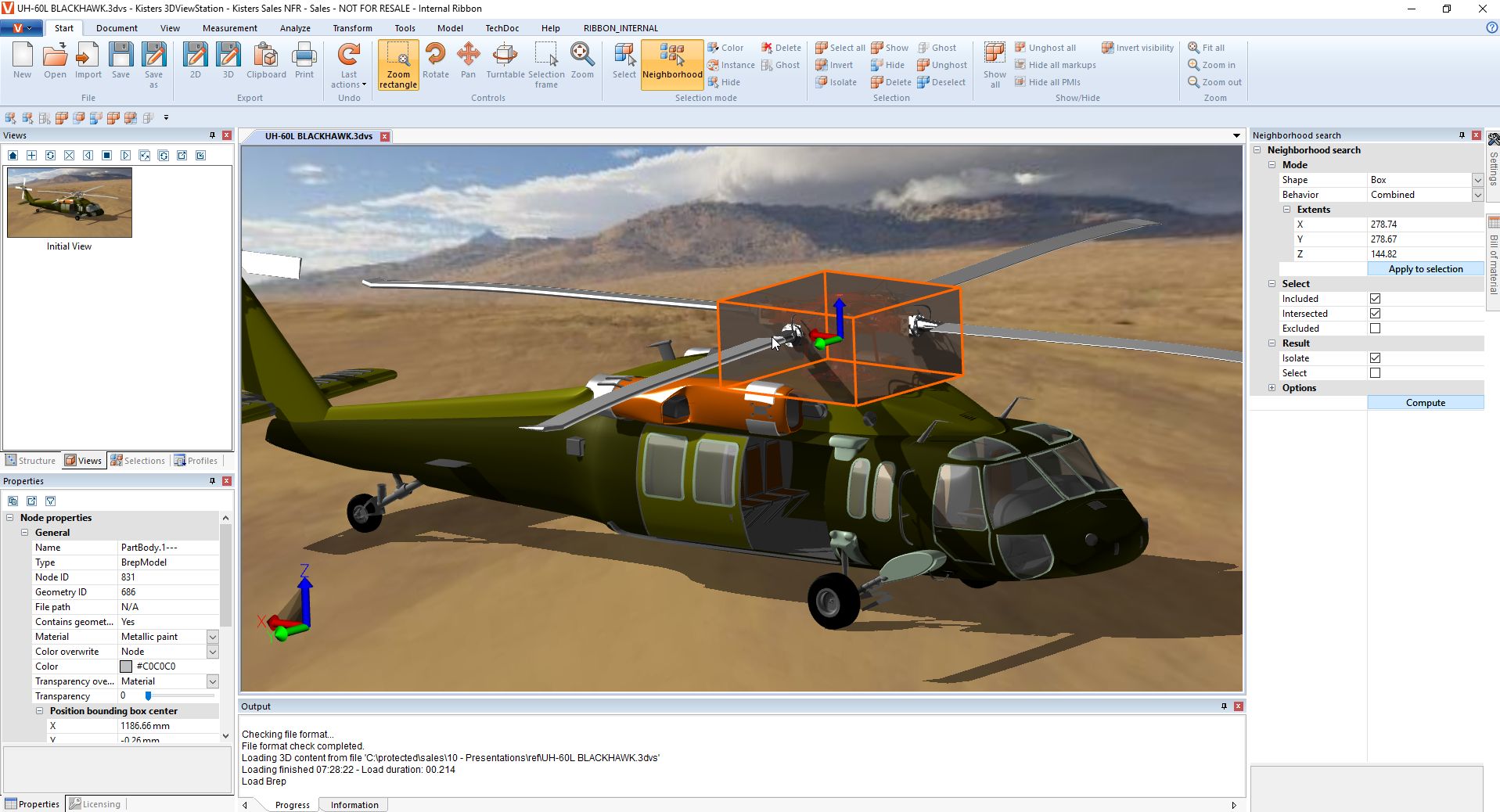Click the Print icon

point(304,61)
